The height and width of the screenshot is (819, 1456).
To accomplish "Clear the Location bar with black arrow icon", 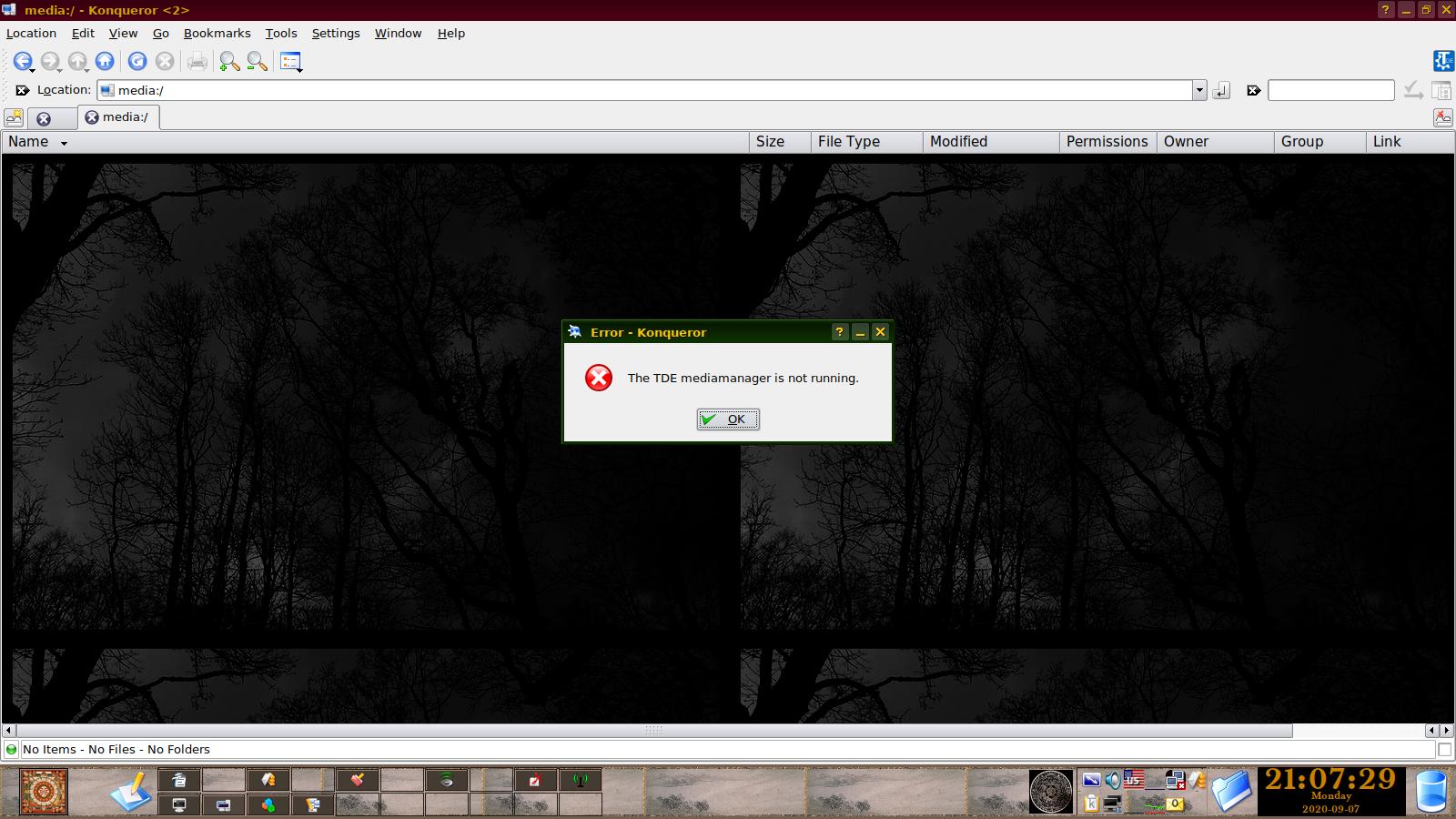I will point(23,90).
